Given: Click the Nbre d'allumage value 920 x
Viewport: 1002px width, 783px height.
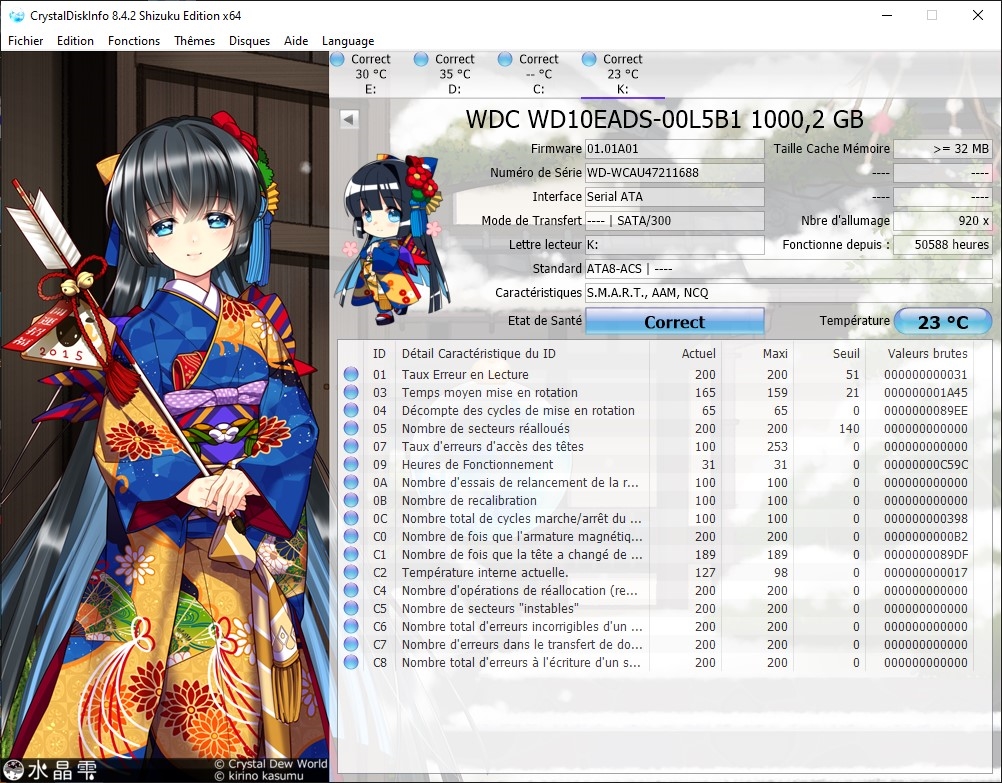Looking at the screenshot, I should tap(943, 221).
